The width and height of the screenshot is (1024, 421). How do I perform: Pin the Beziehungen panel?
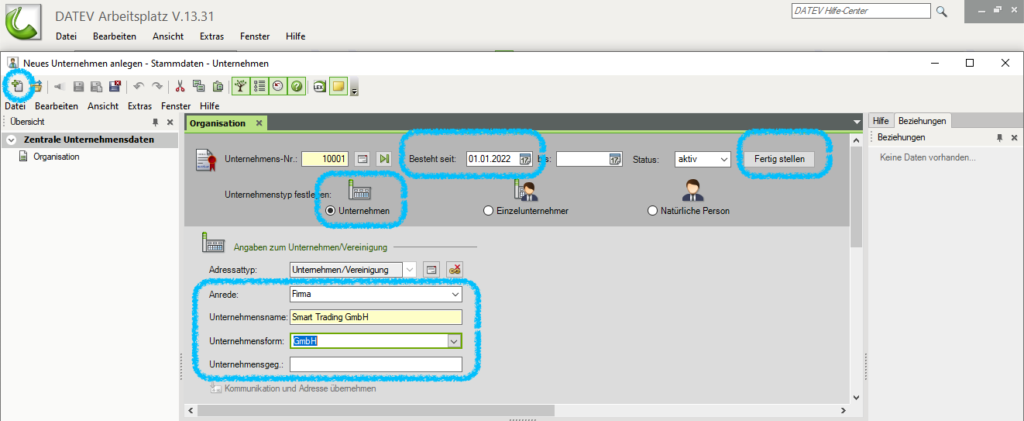pos(999,138)
